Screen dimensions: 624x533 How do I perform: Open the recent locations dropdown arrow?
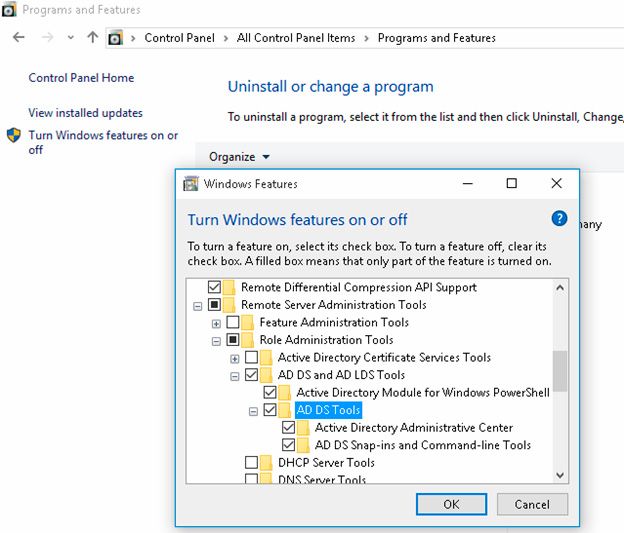pos(70,38)
